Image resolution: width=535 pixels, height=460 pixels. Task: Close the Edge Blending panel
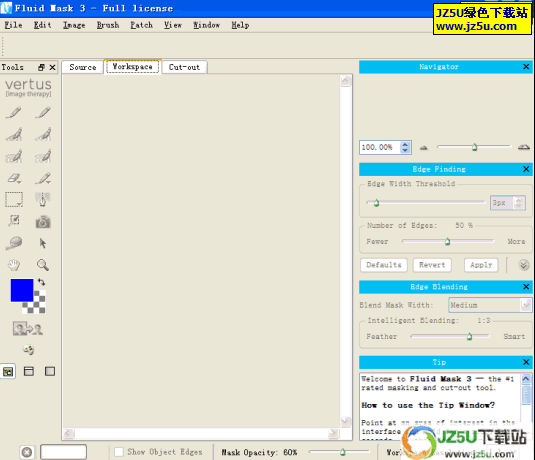coord(526,287)
